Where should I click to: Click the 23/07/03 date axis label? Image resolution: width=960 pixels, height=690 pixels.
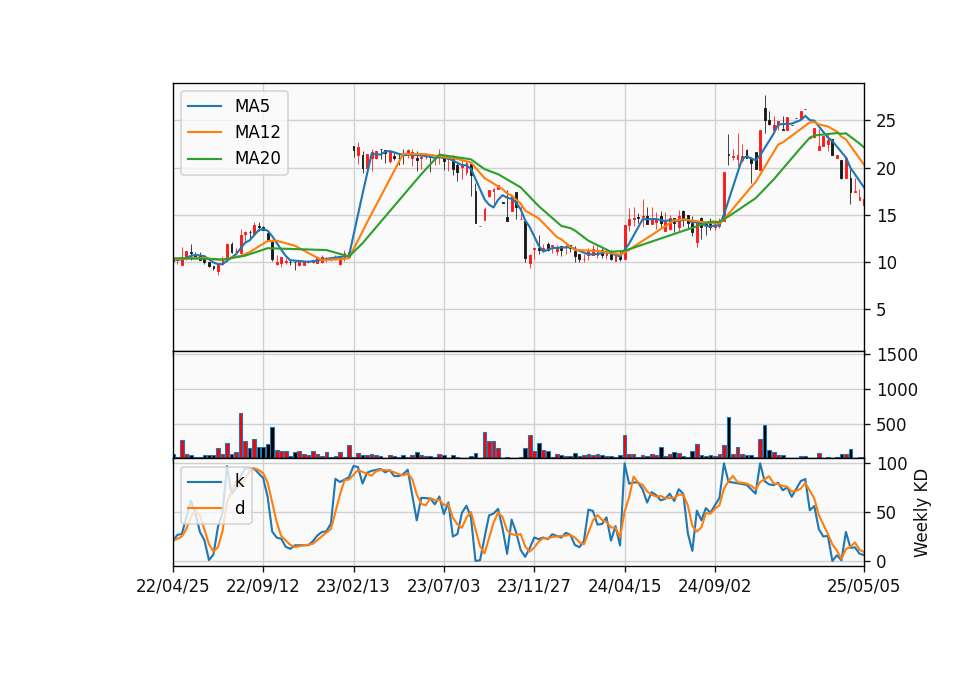point(443,586)
